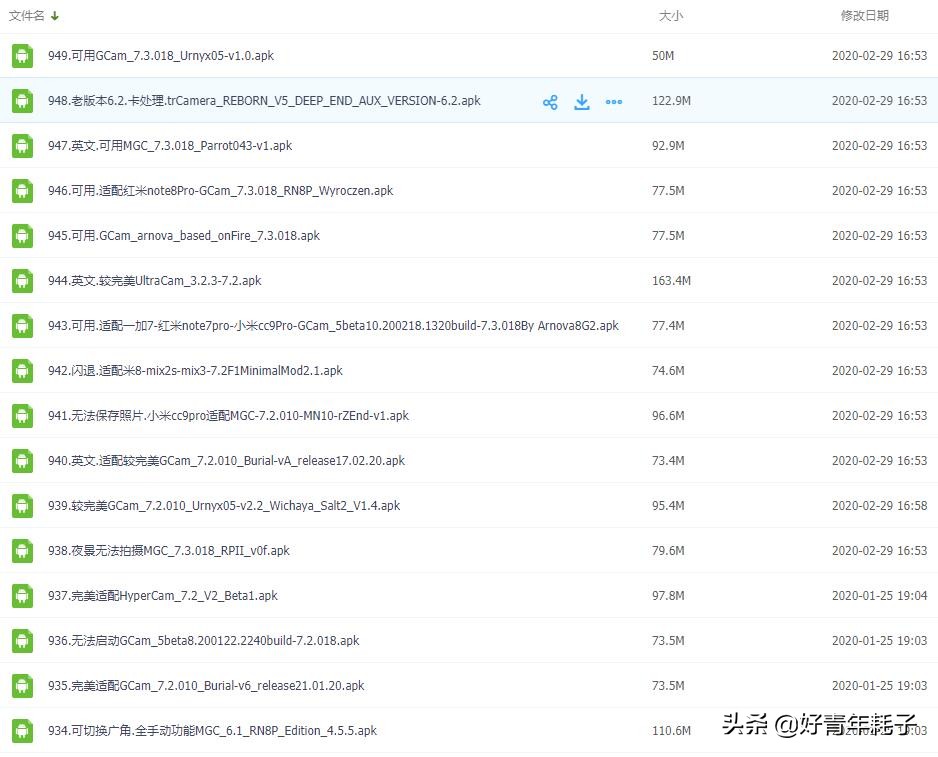
Task: Click APK icon for 934 RN8P Edition file
Action: [23, 731]
